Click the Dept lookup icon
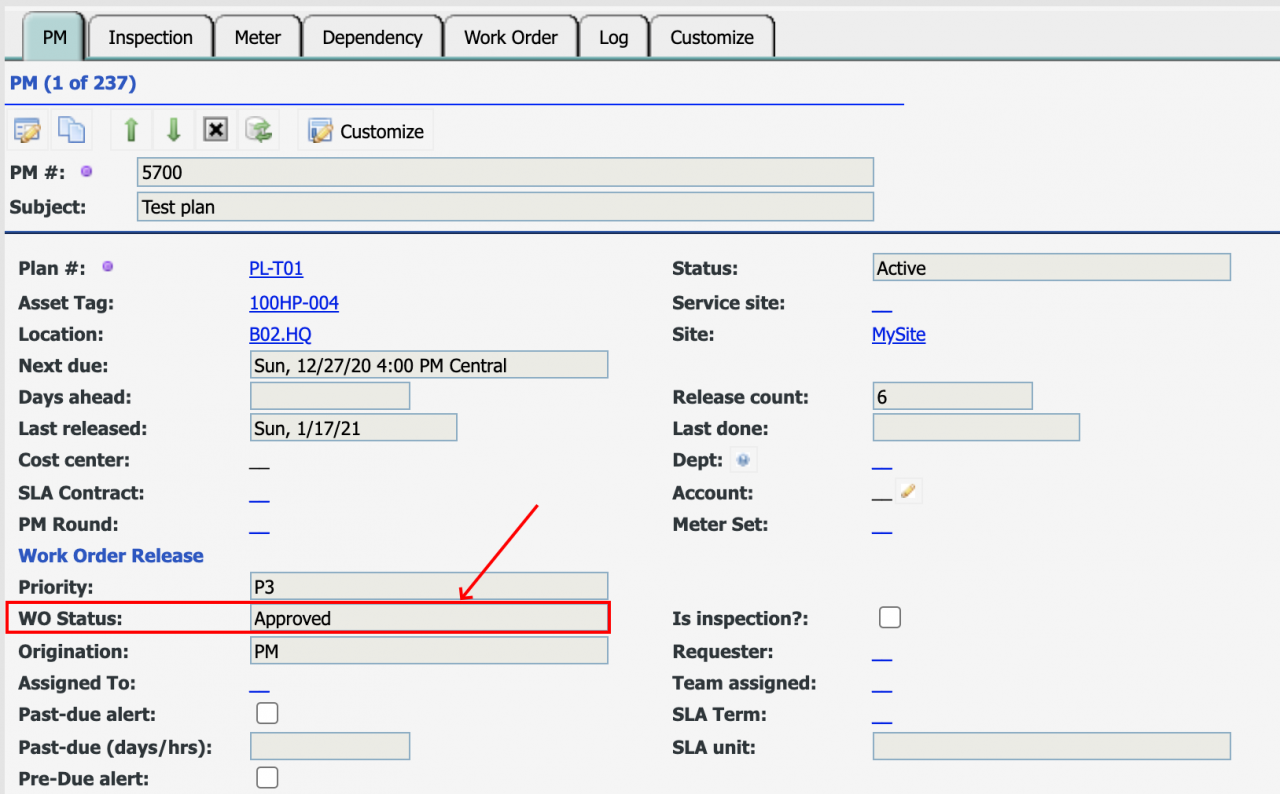1280x794 pixels. click(x=743, y=461)
